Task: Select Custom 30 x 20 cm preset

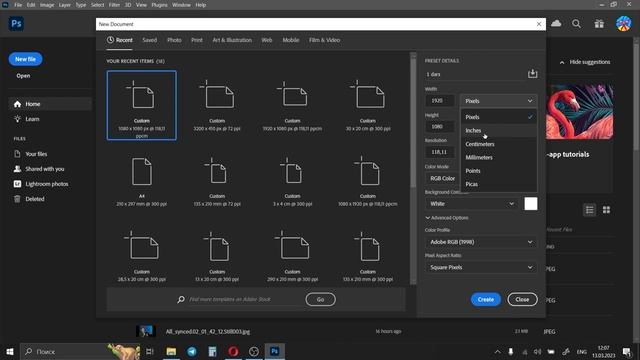Action: (x=368, y=105)
